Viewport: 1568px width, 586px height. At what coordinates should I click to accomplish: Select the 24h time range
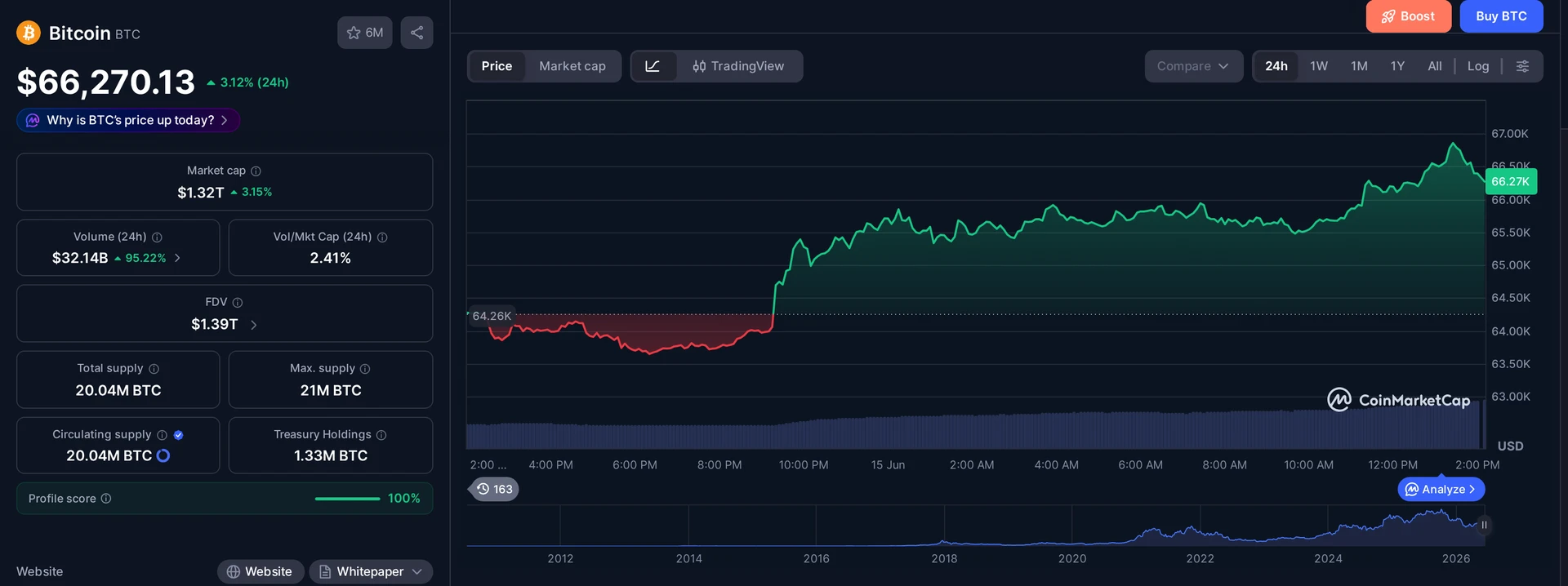[x=1276, y=66]
